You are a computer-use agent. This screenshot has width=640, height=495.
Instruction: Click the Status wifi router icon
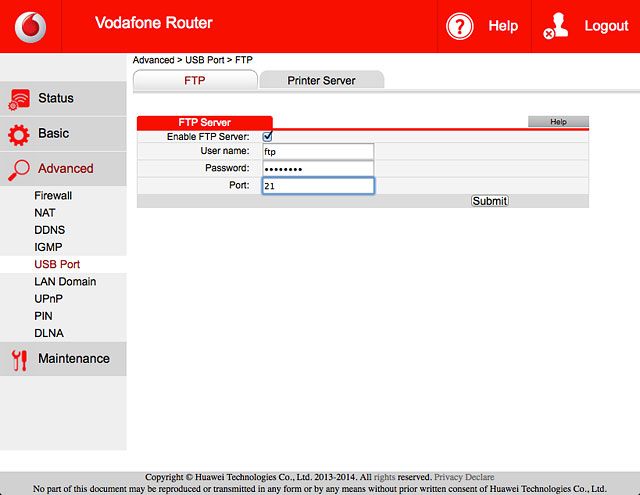point(19,100)
